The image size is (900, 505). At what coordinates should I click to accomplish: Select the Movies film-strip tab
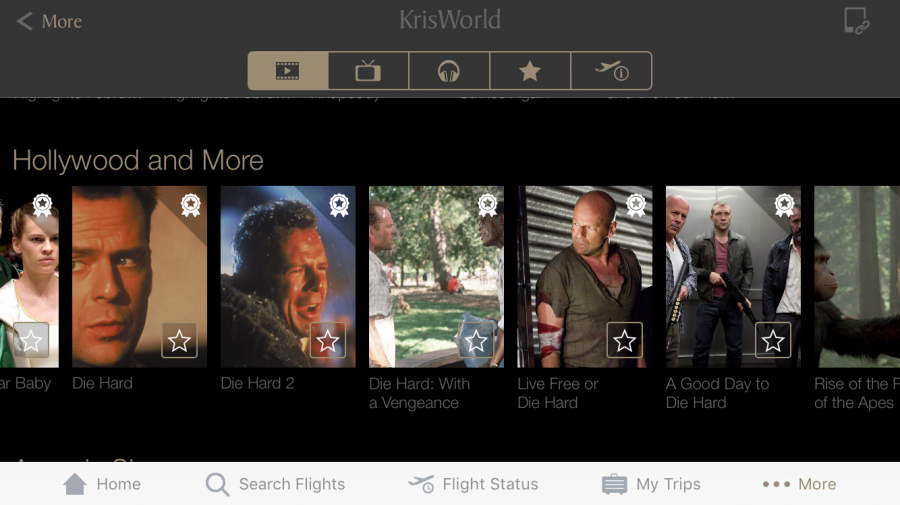pos(288,71)
